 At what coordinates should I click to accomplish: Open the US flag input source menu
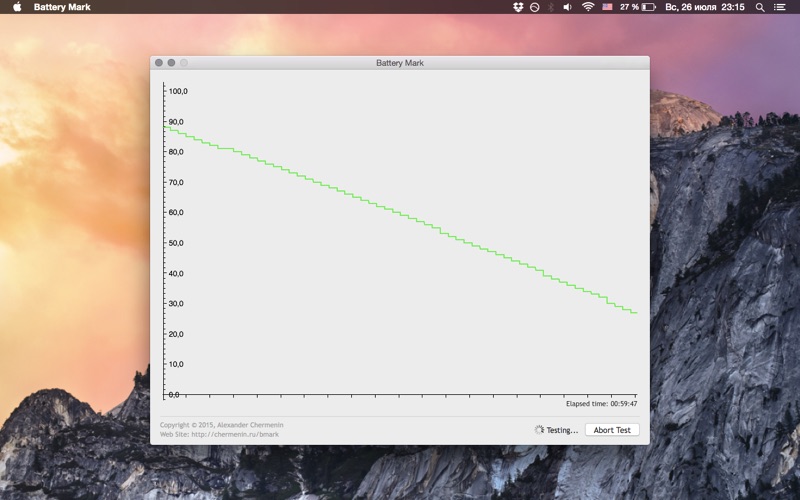[607, 7]
